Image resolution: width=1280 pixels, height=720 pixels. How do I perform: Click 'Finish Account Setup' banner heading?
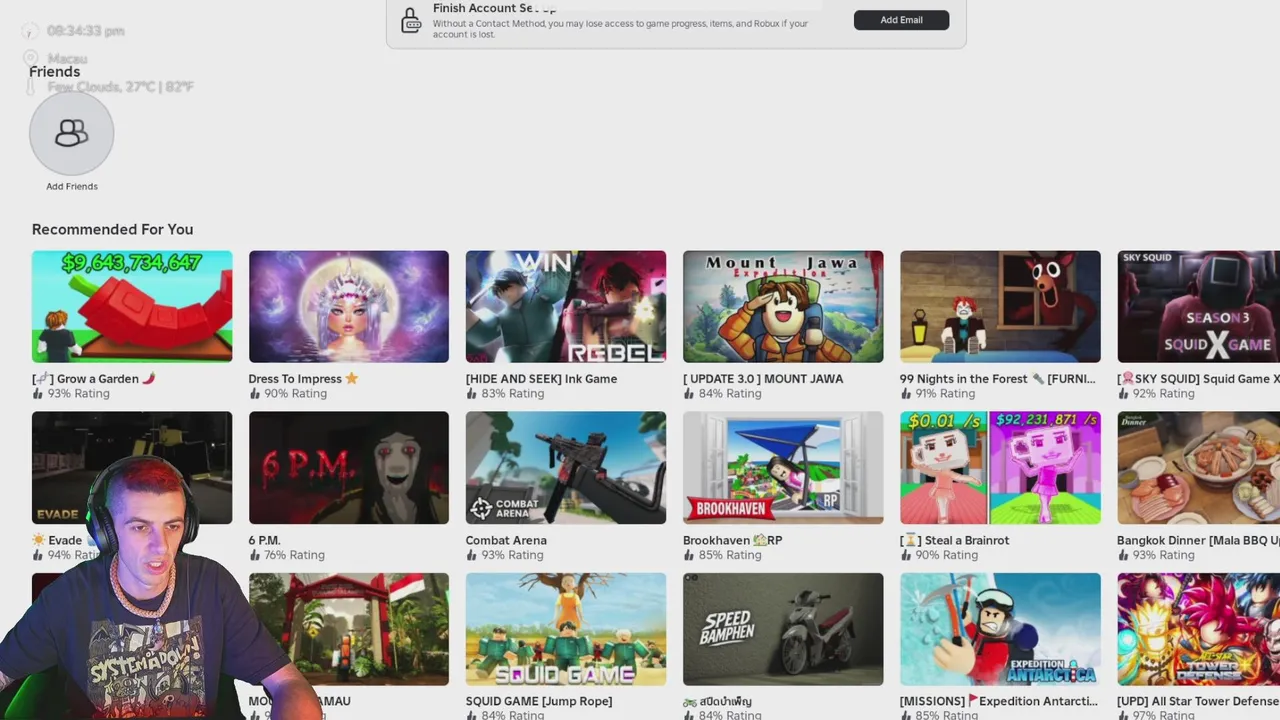point(494,8)
